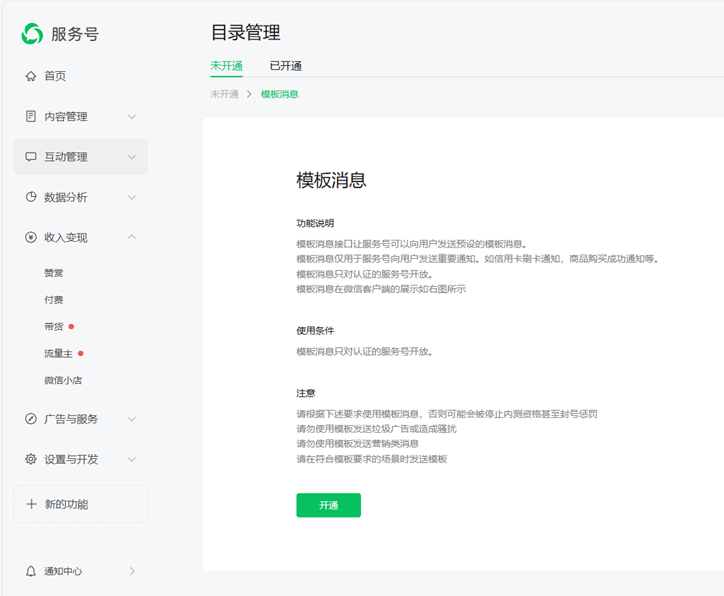
Task: Click the 收入变现 yen coin icon
Action: [31, 237]
